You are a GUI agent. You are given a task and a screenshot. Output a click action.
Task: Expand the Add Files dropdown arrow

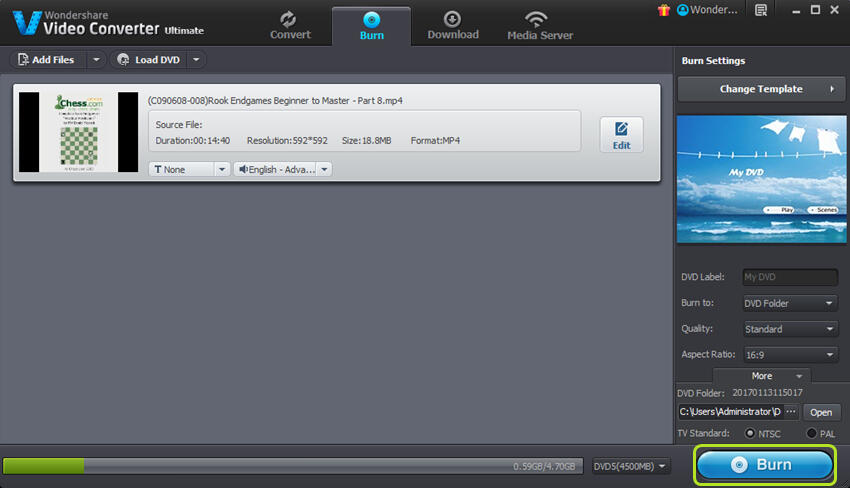pyautogui.click(x=96, y=60)
